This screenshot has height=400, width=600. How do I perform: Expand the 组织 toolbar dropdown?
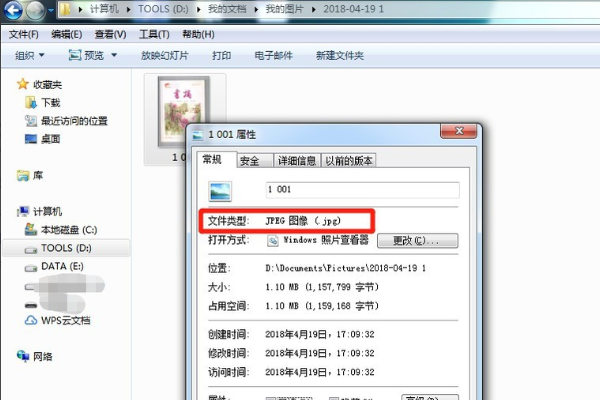click(x=29, y=56)
